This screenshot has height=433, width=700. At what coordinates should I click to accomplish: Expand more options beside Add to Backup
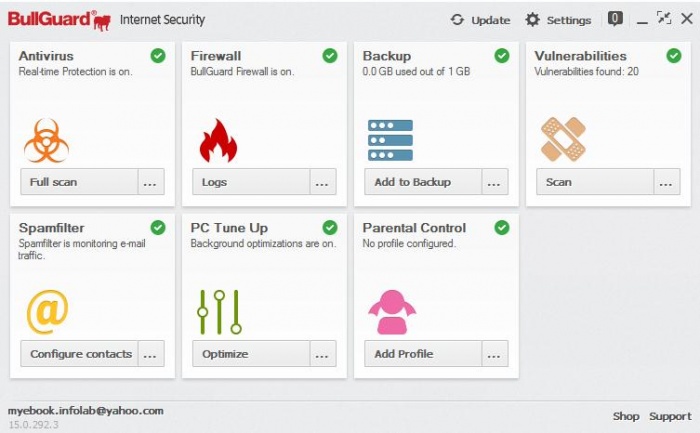(x=495, y=182)
